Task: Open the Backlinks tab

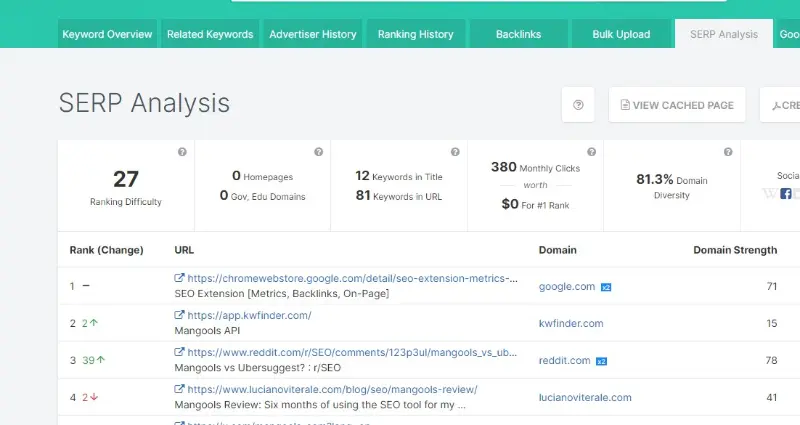Action: pyautogui.click(x=518, y=34)
